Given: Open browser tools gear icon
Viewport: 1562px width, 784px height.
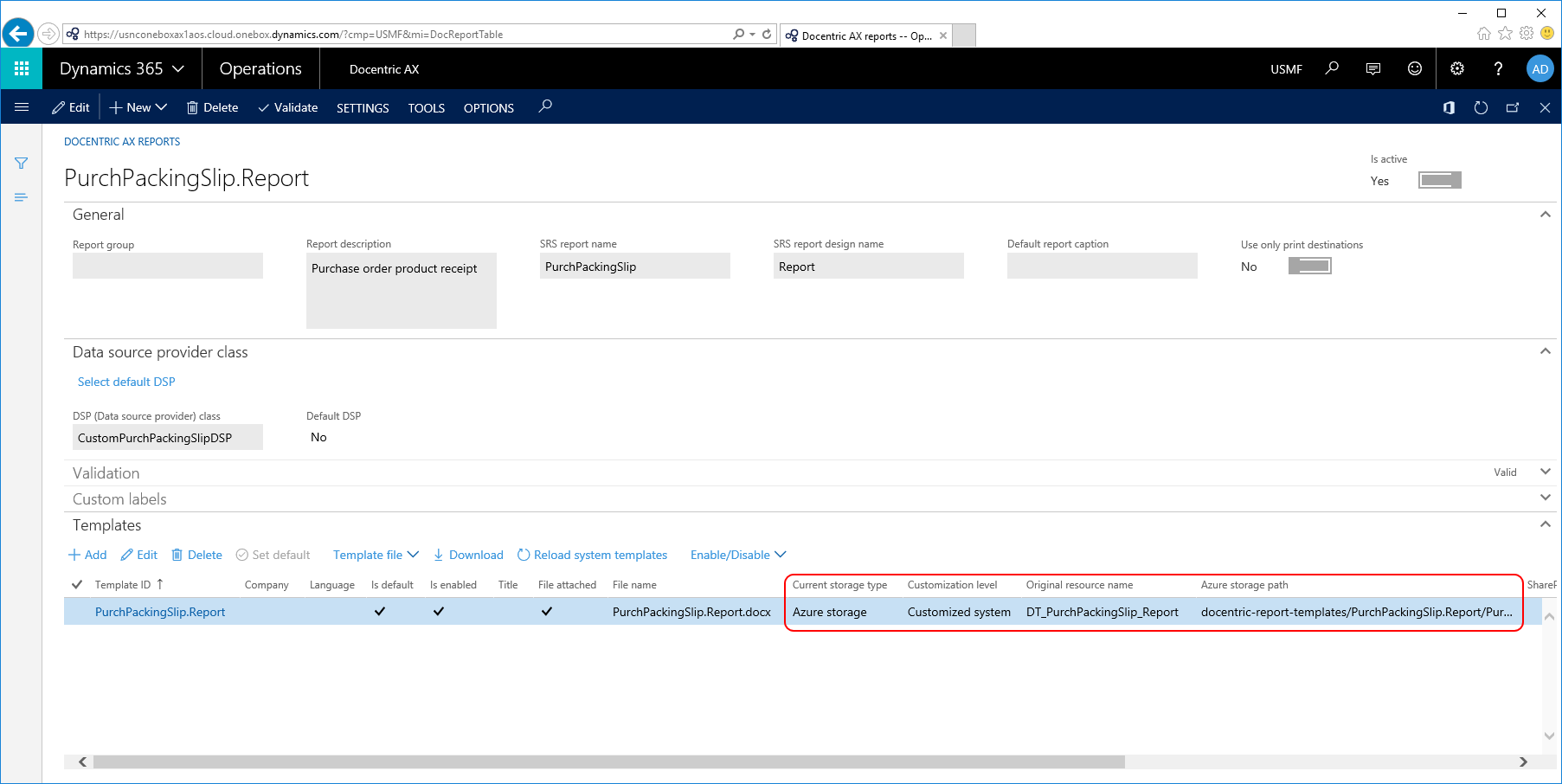Looking at the screenshot, I should coord(1527,33).
